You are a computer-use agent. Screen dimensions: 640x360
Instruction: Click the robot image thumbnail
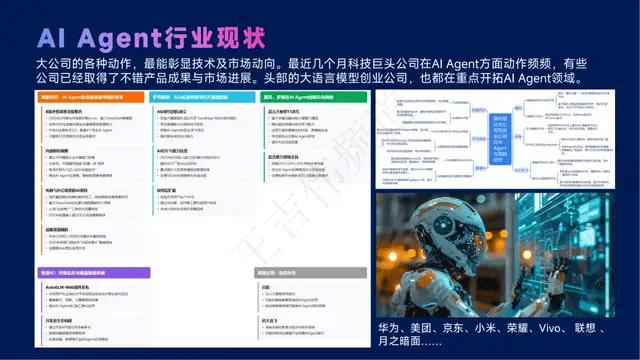495,255
